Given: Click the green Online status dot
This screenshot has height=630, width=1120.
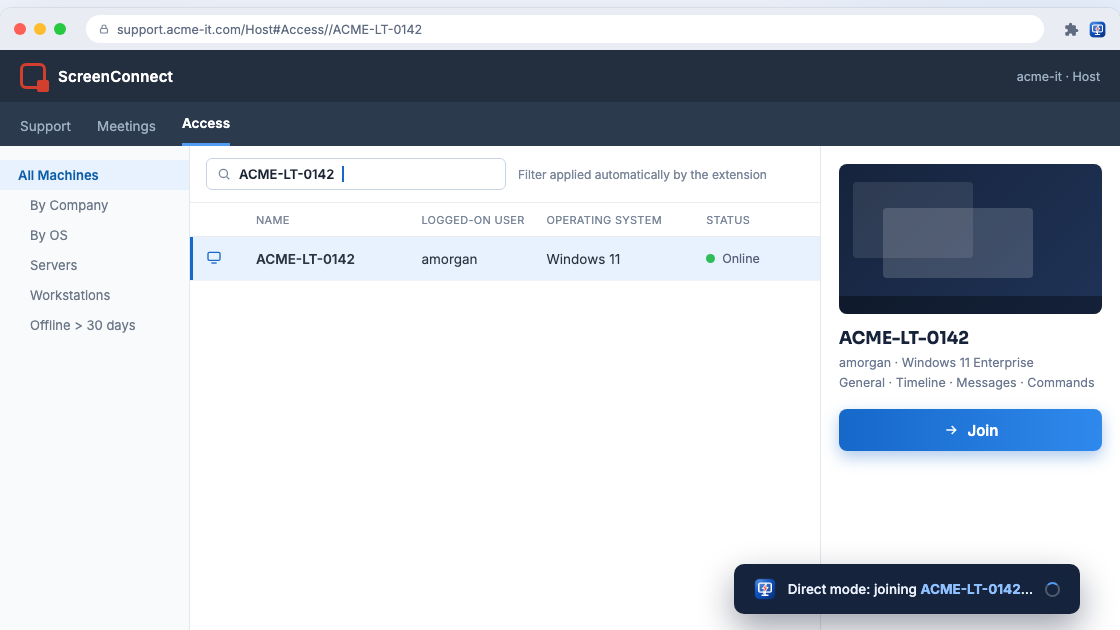Looking at the screenshot, I should (x=710, y=259).
